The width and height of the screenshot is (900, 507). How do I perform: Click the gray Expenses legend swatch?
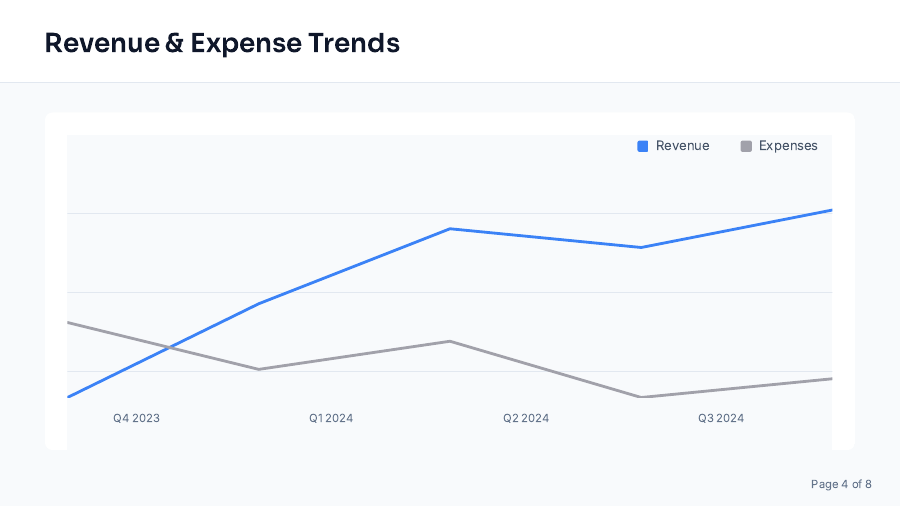pos(746,146)
